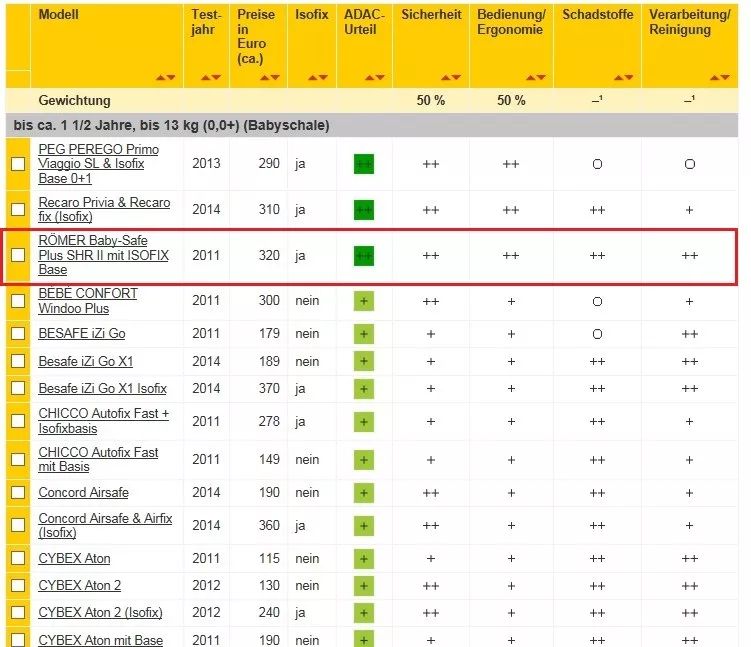Open the CYBEX Aton mit Base link

coord(101,640)
